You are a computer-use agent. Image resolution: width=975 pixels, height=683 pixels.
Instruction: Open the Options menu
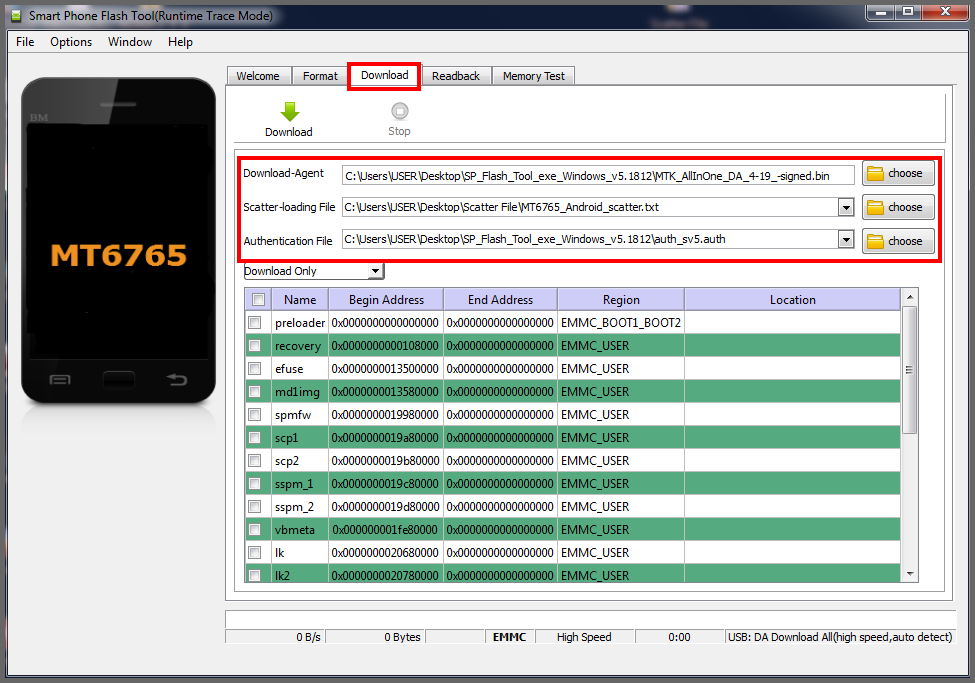71,42
